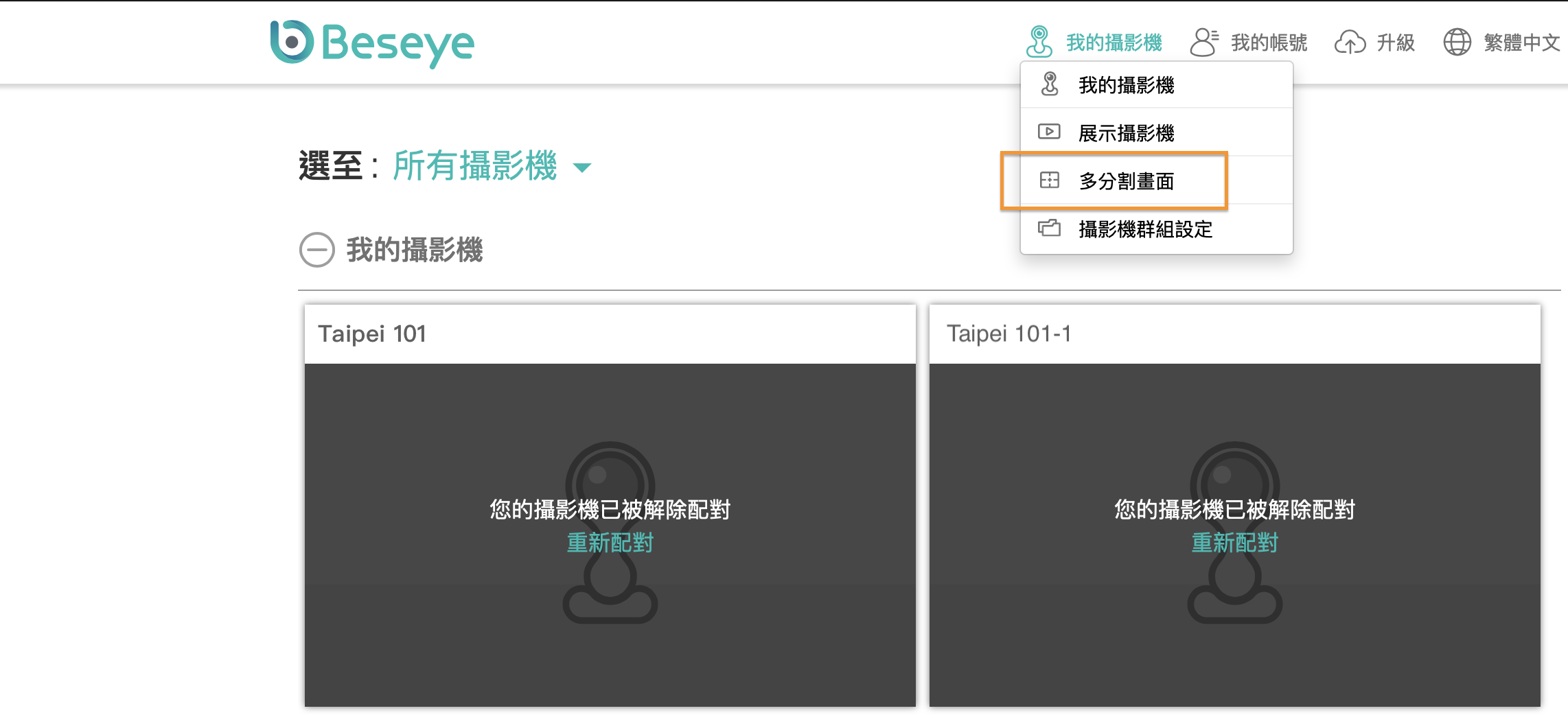This screenshot has width=1568, height=715.
Task: Click 重新配對 under Taipei 101-1
Action: click(1234, 543)
